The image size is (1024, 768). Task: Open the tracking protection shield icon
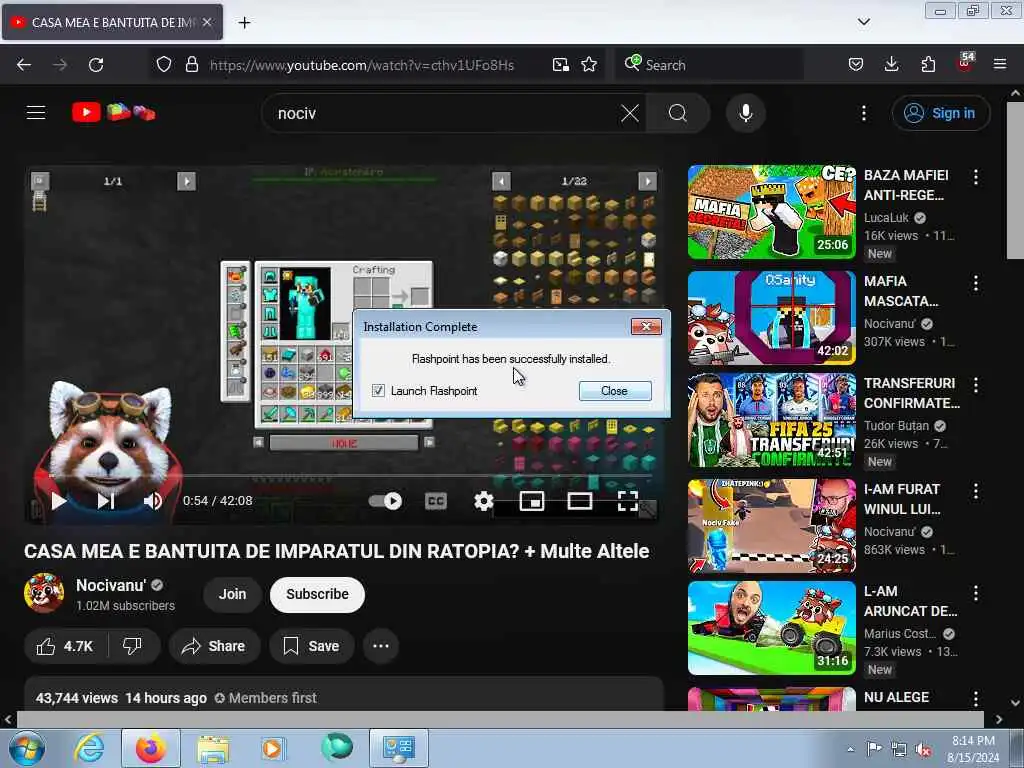click(164, 65)
